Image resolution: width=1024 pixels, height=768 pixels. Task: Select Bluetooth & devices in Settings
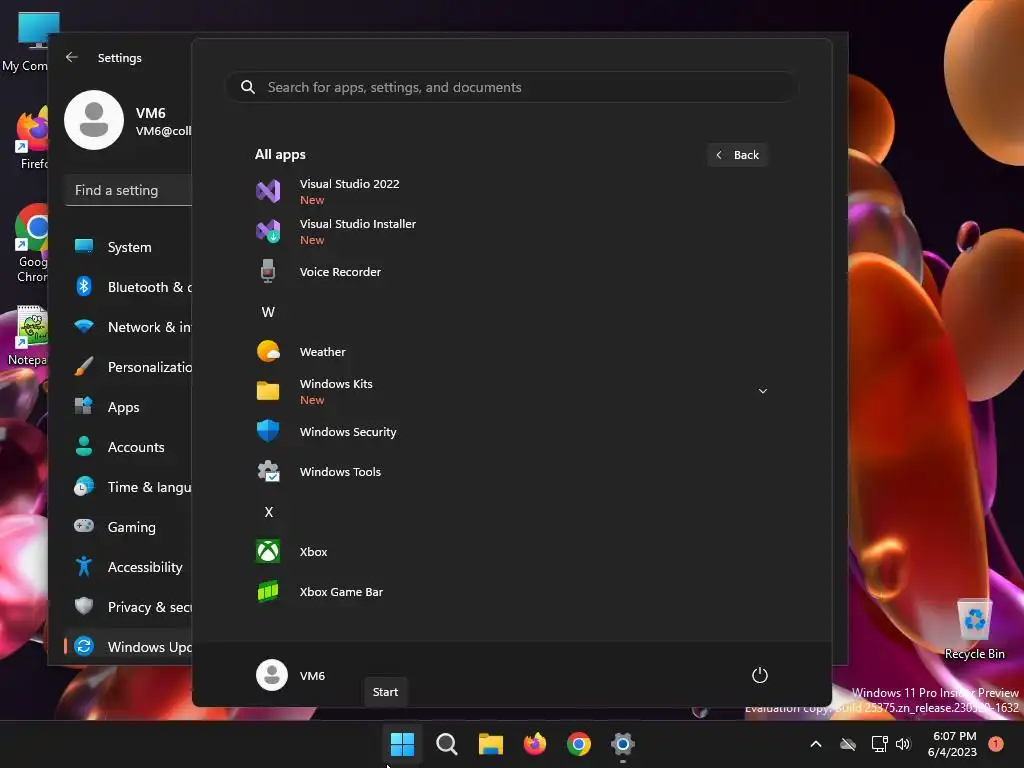[130, 287]
